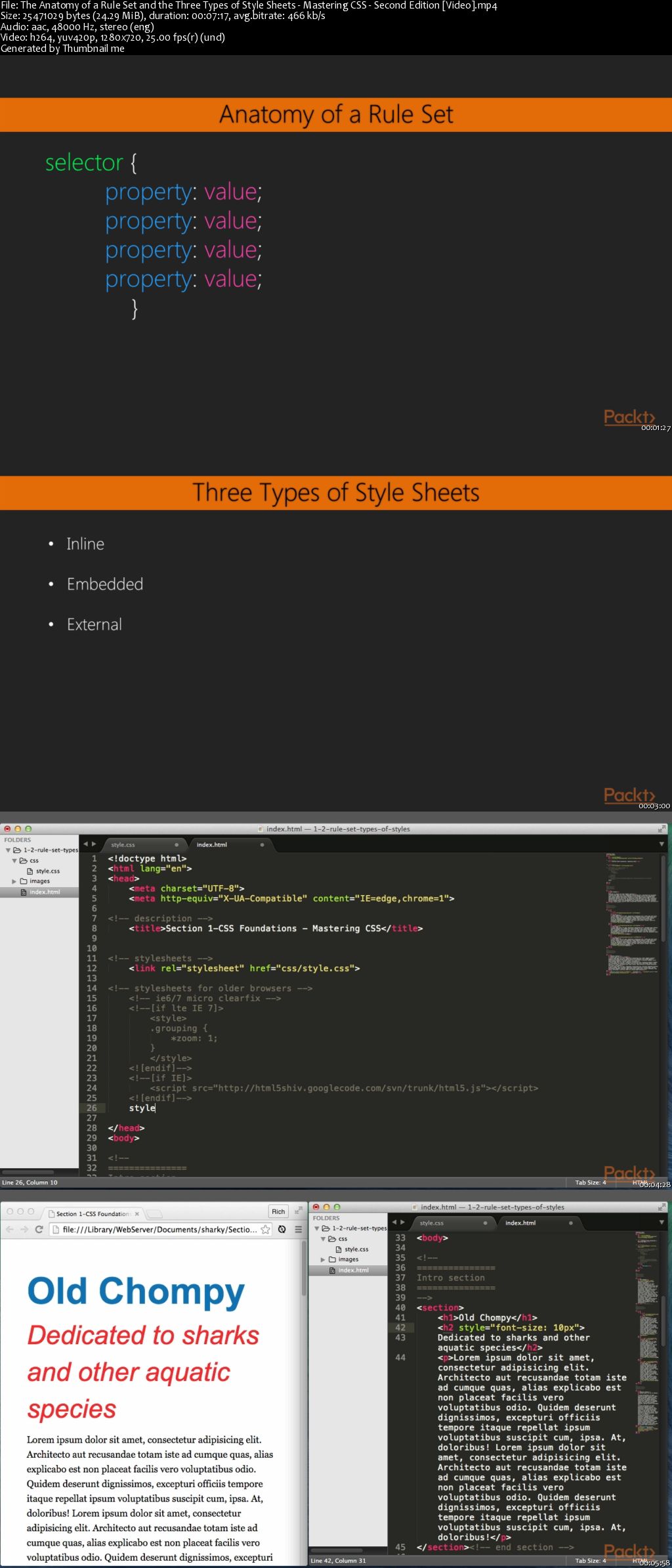The height and width of the screenshot is (1568, 672).
Task: Click previous tab arrow in Sublime beside Chrome
Action: [x=394, y=1222]
